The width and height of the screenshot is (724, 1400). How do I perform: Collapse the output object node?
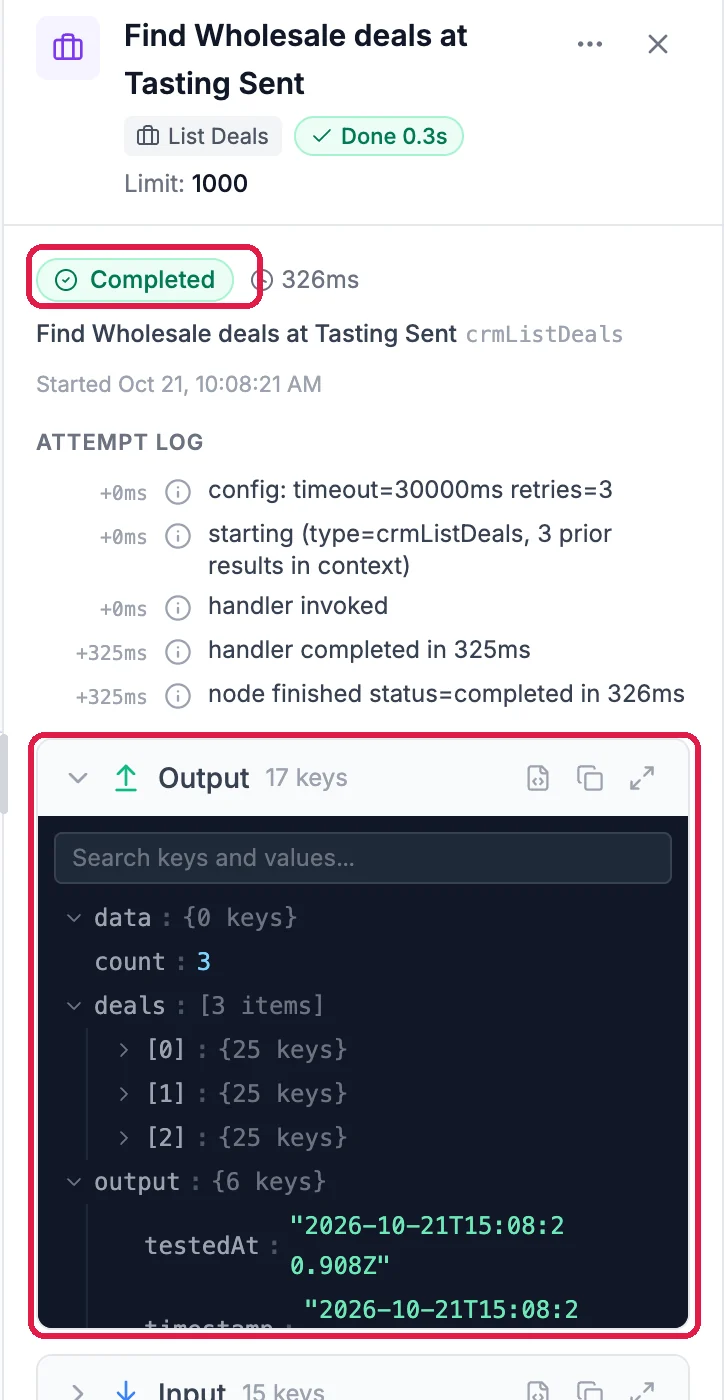point(74,1182)
